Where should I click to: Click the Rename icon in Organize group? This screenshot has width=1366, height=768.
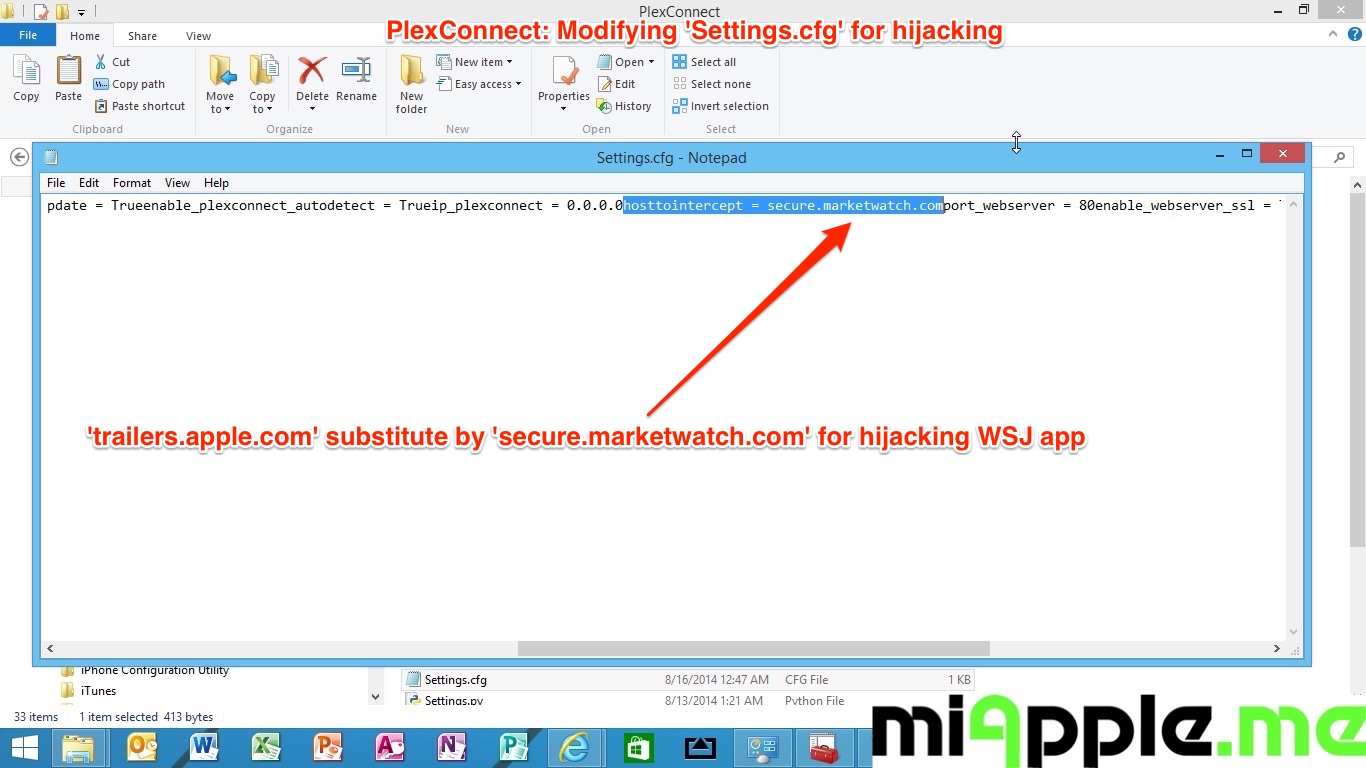(x=356, y=72)
